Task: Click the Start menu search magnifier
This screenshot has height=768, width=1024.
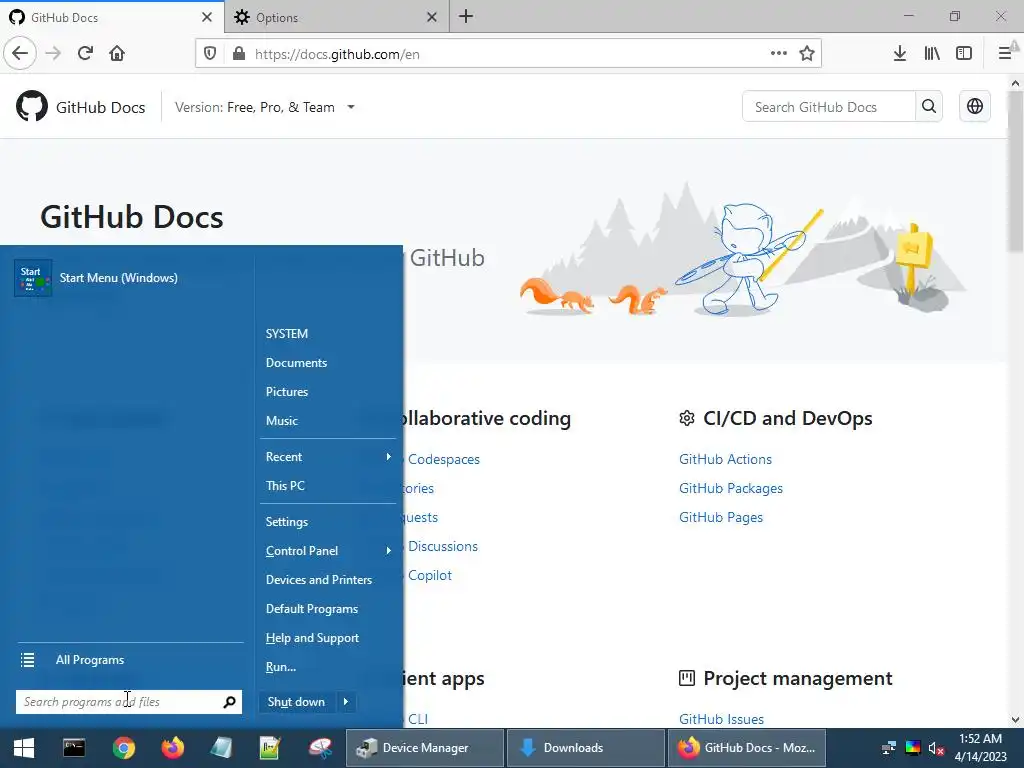Action: 229,702
